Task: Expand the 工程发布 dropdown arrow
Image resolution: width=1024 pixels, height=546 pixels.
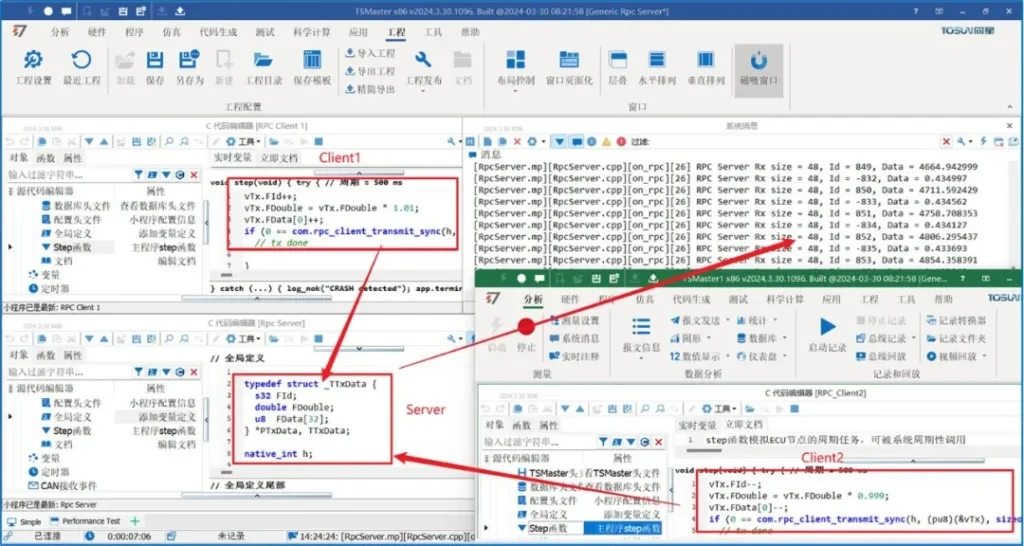Action: pos(421,92)
